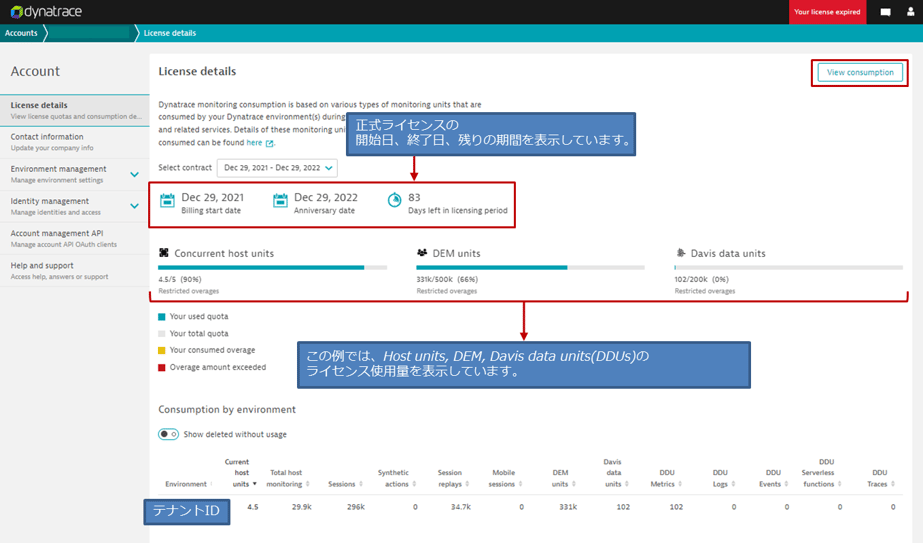
Task: Click the 4.5 host units cell
Action: (x=253, y=506)
